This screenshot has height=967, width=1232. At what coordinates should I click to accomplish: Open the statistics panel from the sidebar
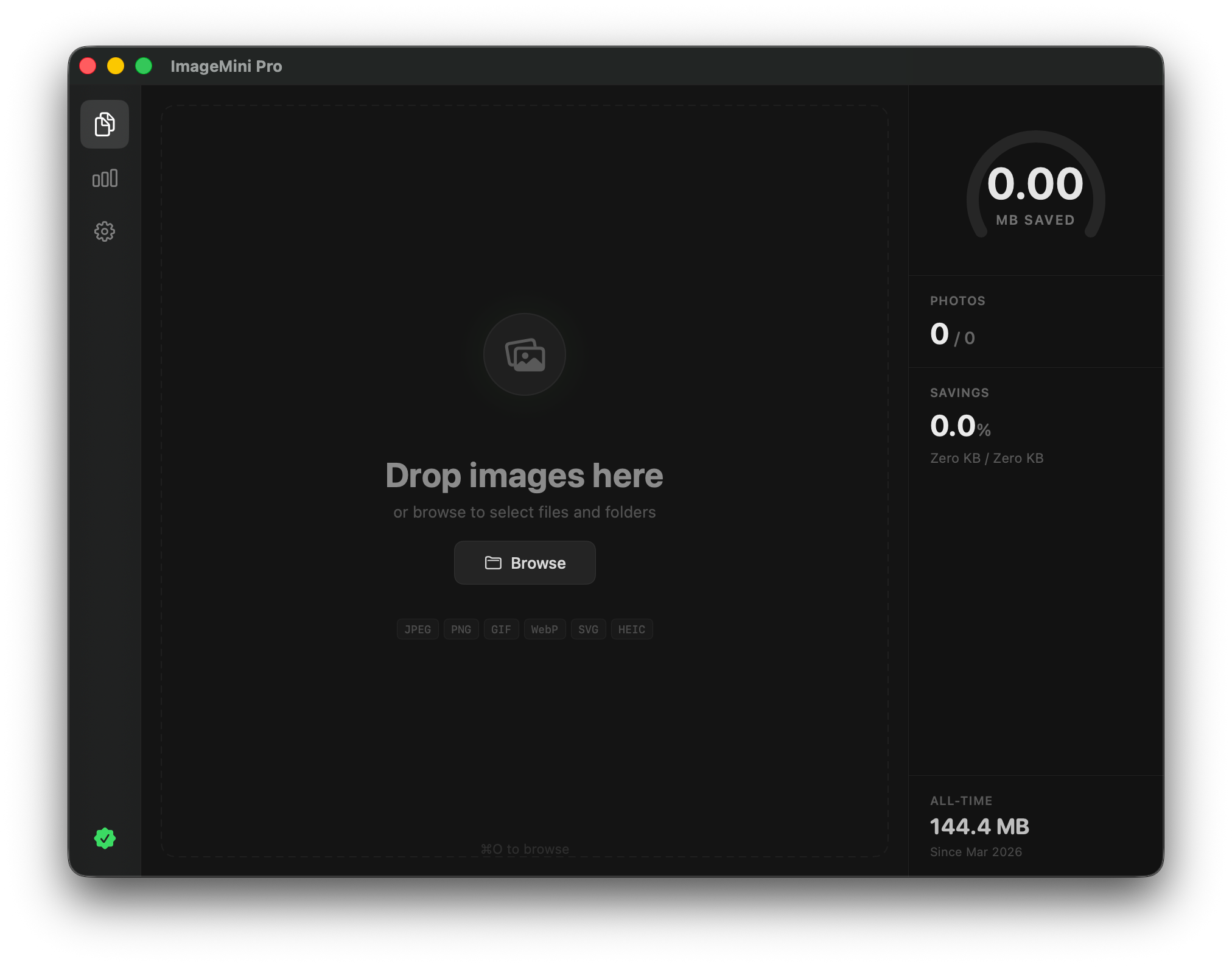pyautogui.click(x=105, y=178)
